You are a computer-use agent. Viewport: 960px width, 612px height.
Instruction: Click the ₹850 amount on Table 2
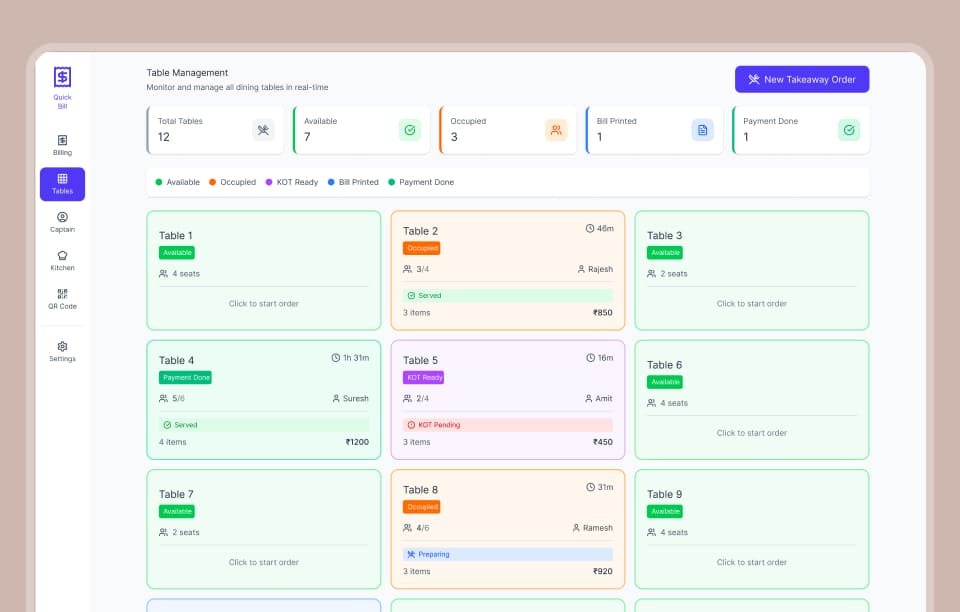[x=602, y=313]
